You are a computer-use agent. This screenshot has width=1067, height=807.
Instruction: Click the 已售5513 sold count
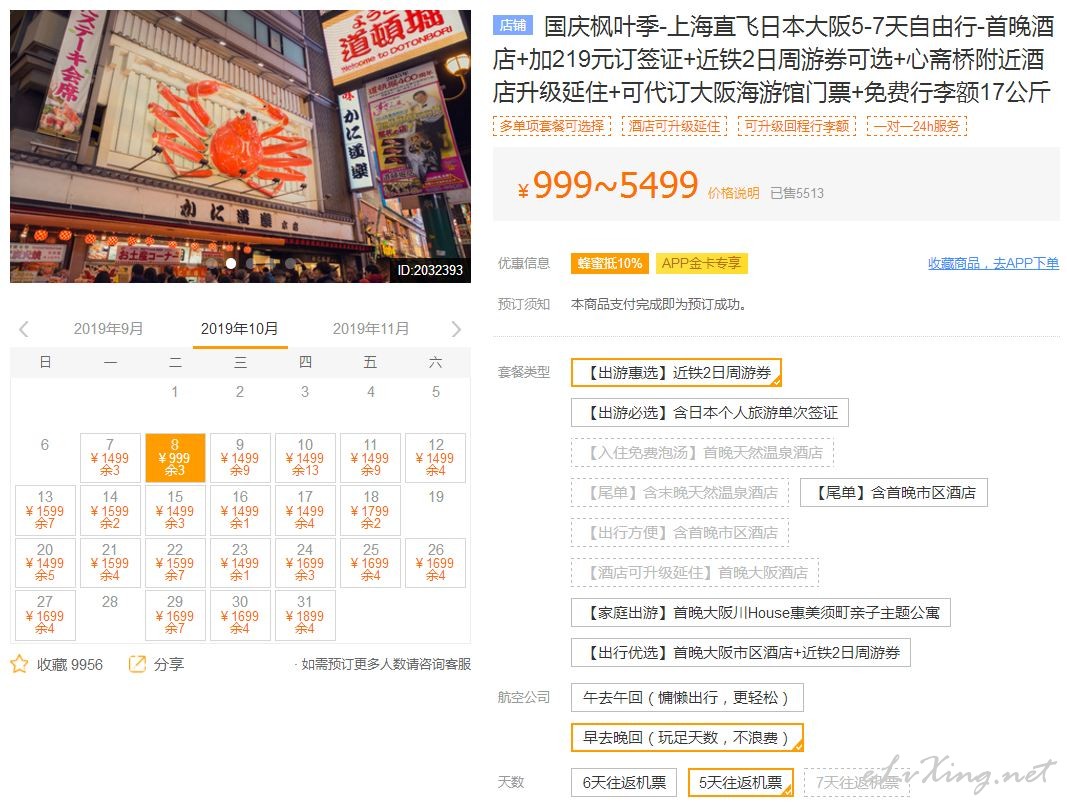[x=797, y=193]
